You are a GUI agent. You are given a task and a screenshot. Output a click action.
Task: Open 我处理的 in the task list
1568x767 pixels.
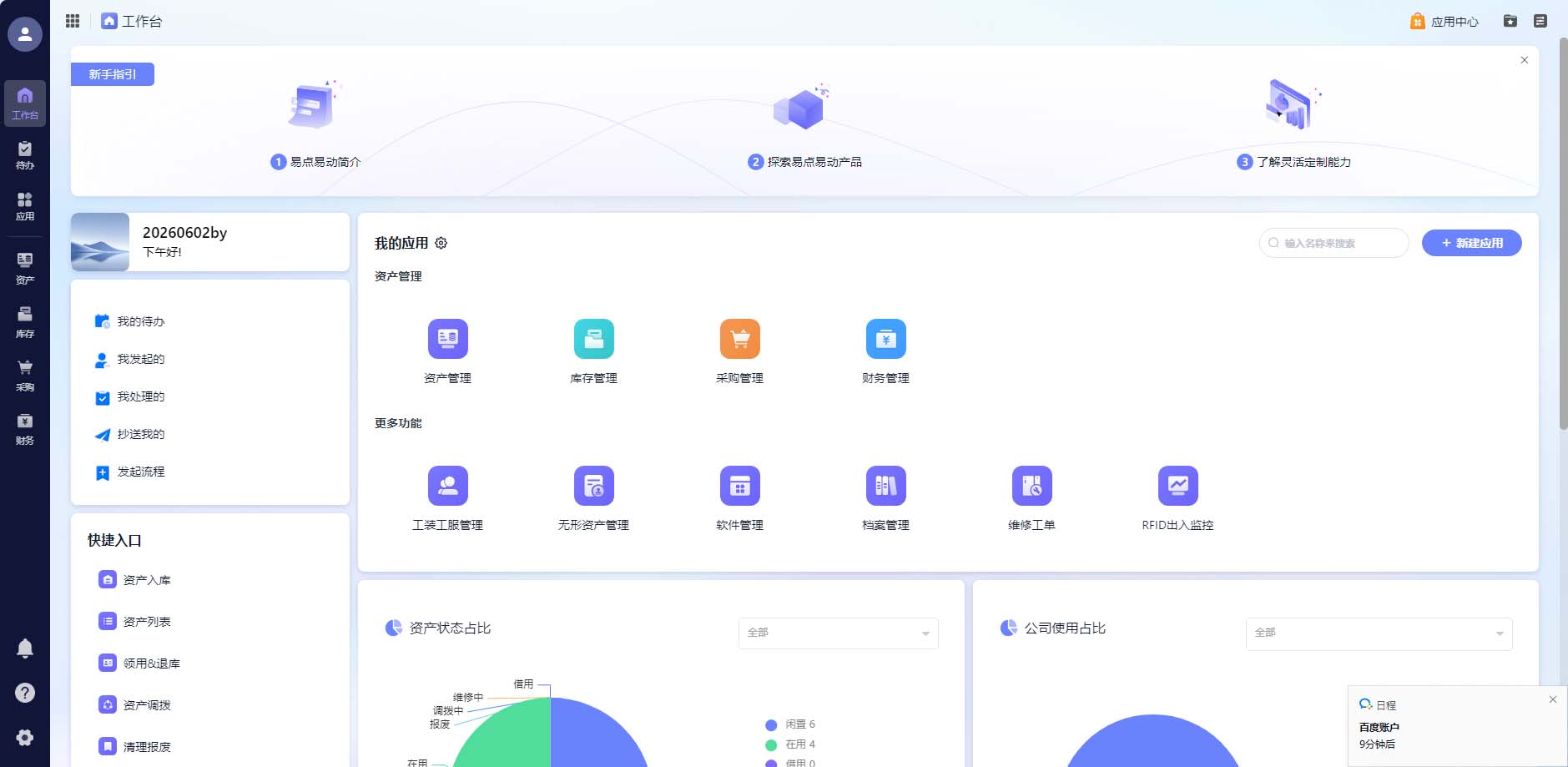130,396
